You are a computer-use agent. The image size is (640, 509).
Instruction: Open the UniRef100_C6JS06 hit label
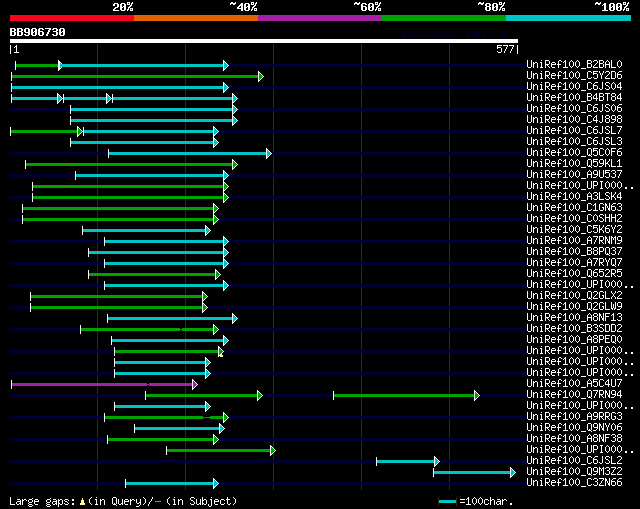click(x=574, y=109)
